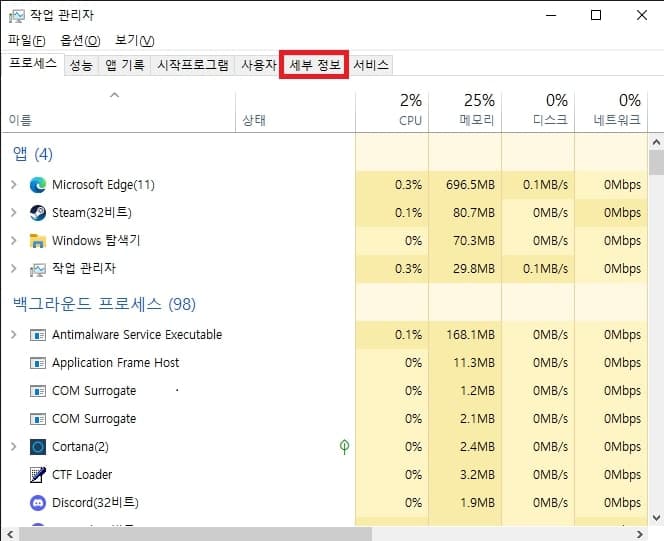Maximize the 작업 관리자 window
Viewport: 664px width, 541px height.
coord(596,15)
